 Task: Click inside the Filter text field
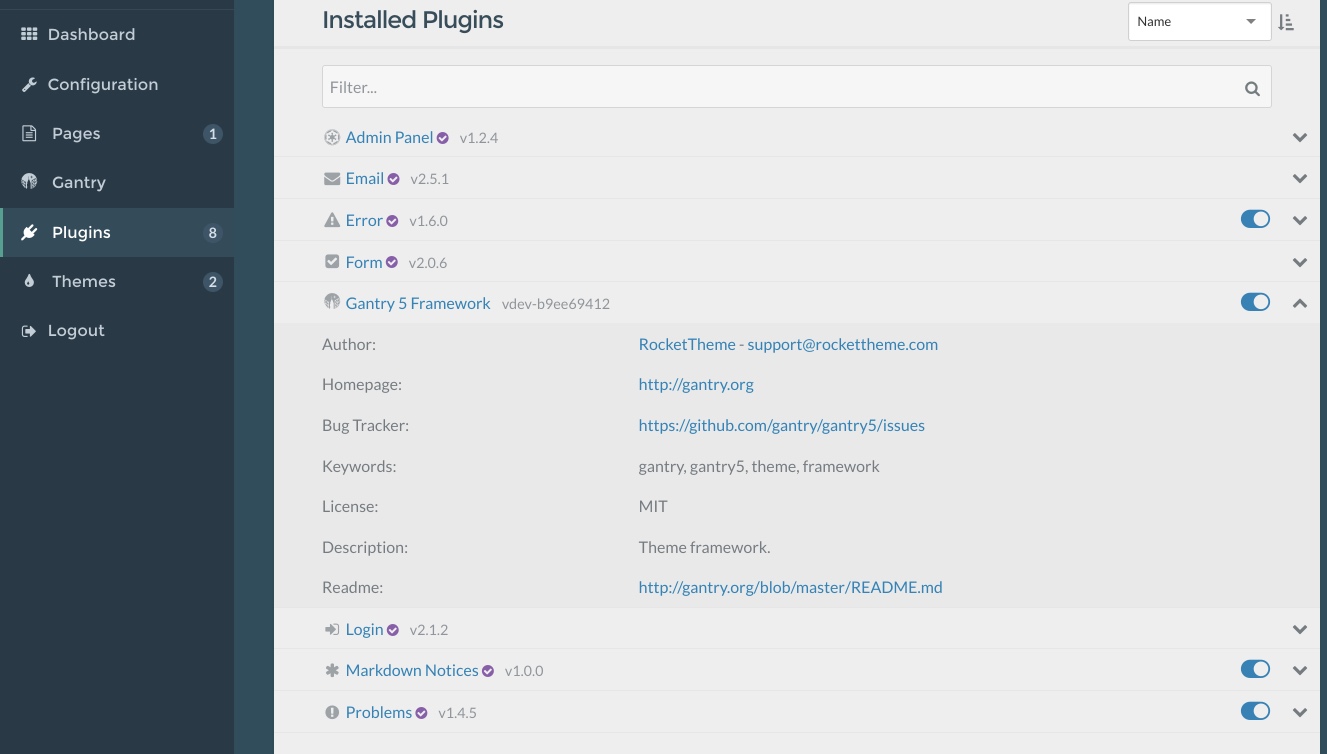(700, 87)
